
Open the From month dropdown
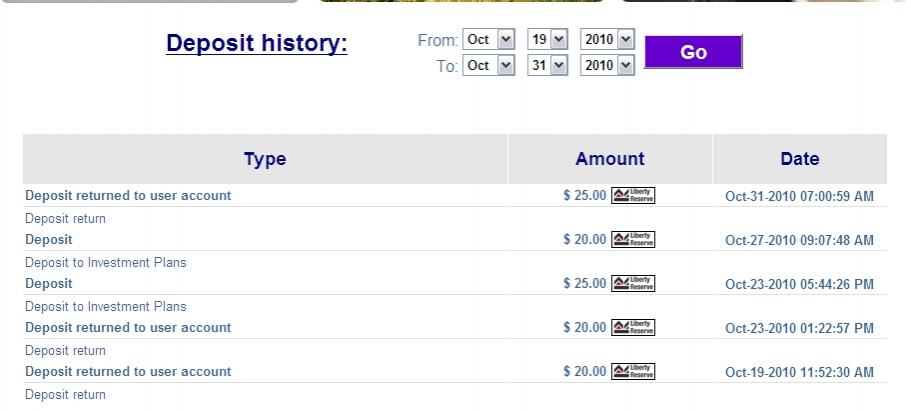[x=489, y=40]
